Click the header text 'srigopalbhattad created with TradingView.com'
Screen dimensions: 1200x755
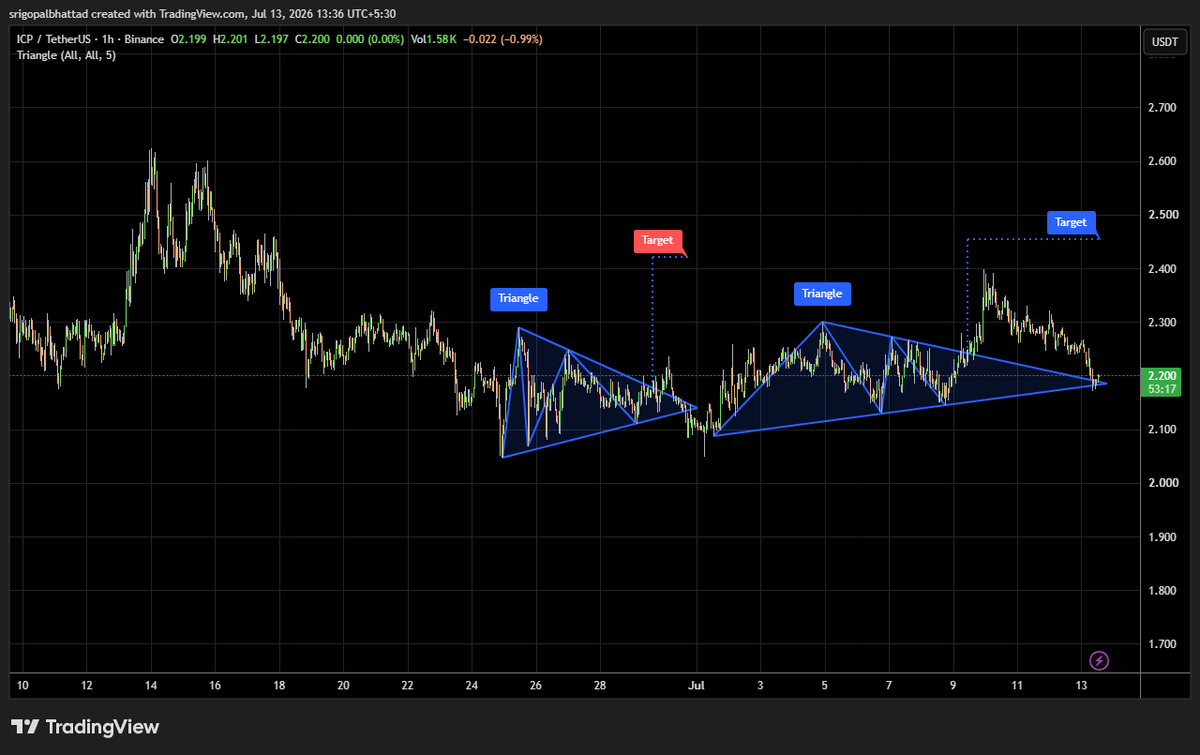pyautogui.click(x=127, y=12)
